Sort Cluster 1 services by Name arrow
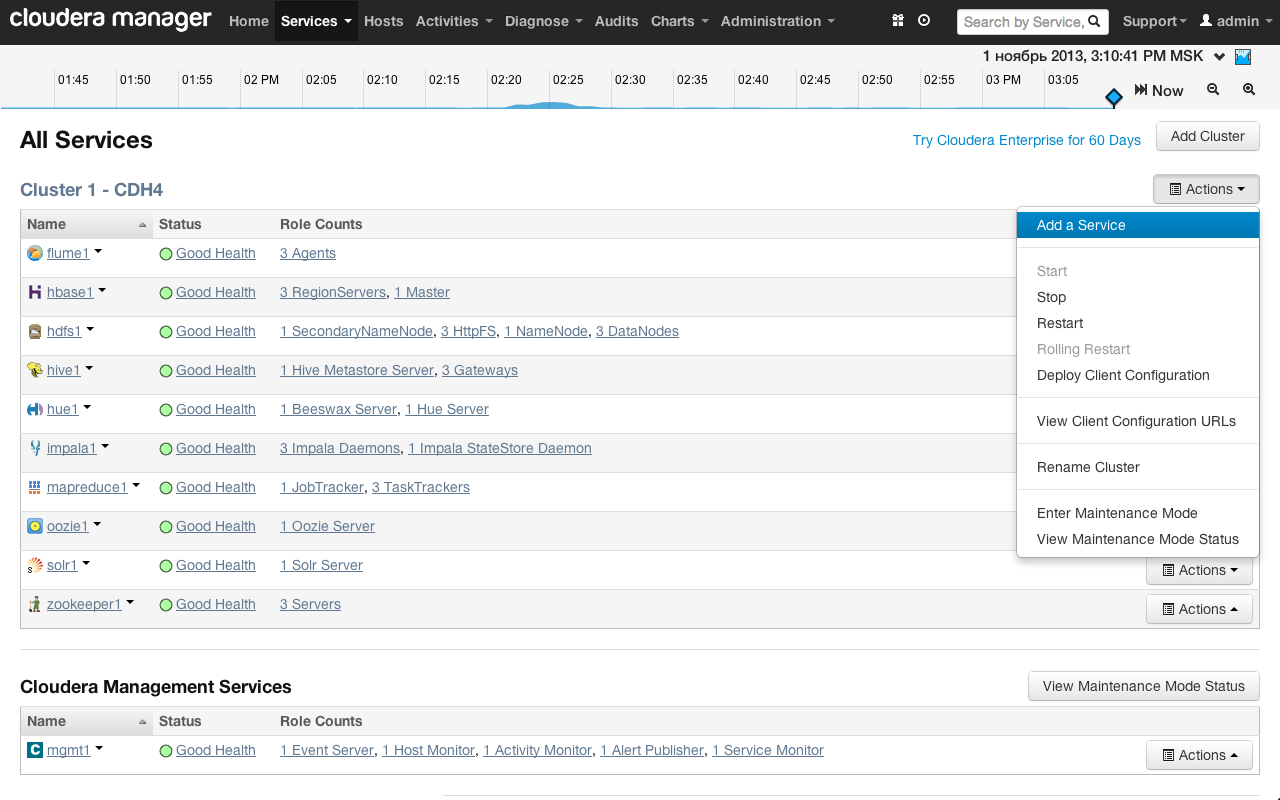Viewport: 1280px width, 800px height. pyautogui.click(x=142, y=225)
